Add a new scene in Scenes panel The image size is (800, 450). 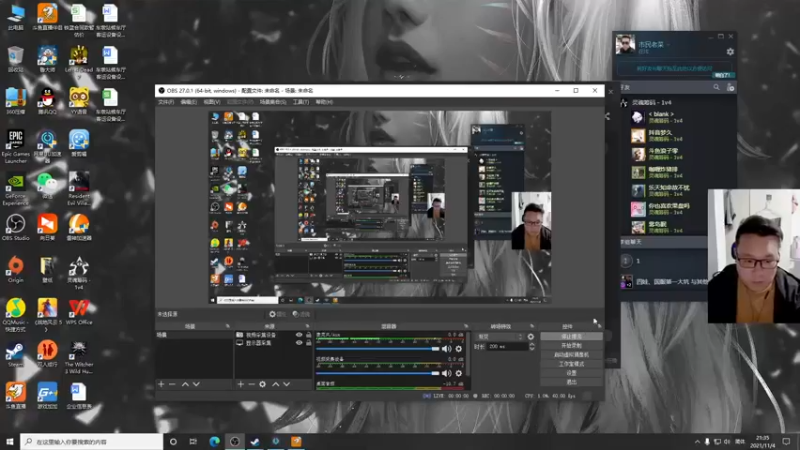161,384
